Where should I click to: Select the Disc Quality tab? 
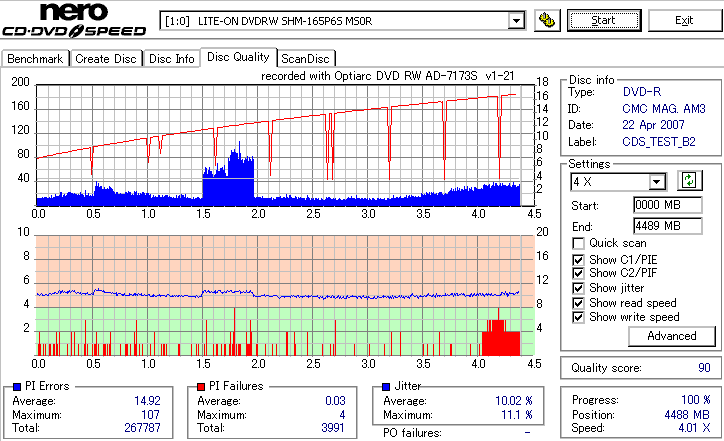(x=238, y=57)
